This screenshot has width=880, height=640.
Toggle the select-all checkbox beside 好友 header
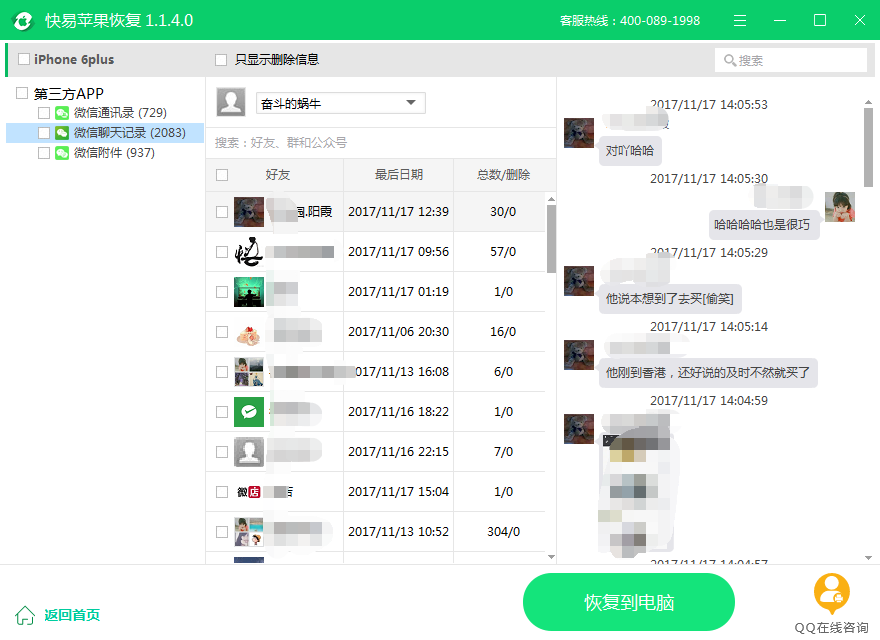[222, 175]
